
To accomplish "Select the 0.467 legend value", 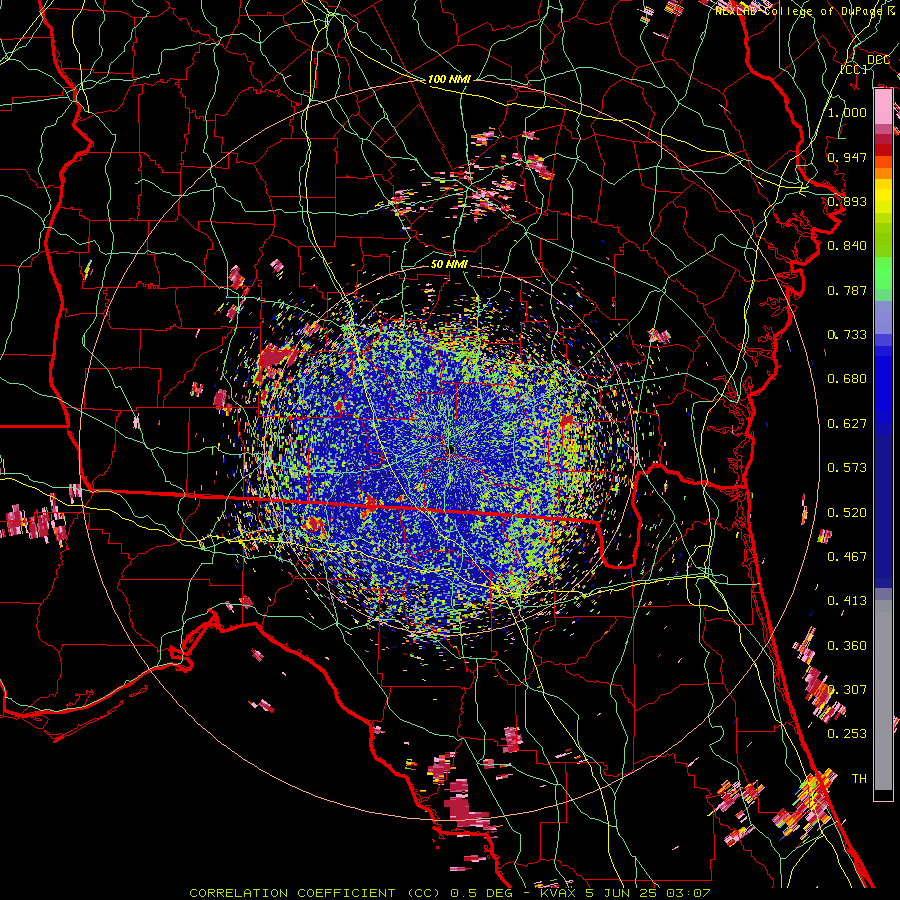I will 847,557.
